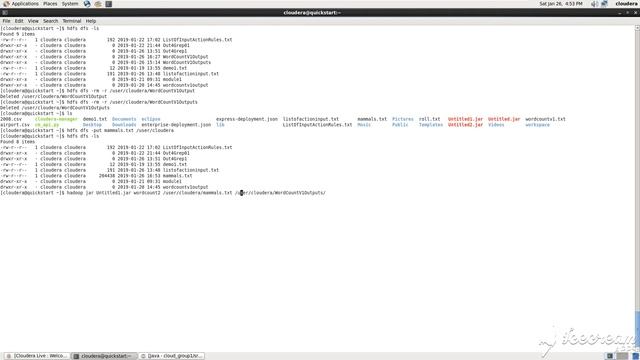Click 'Downloads' directory in listing
640x360 pixels.
124,125
